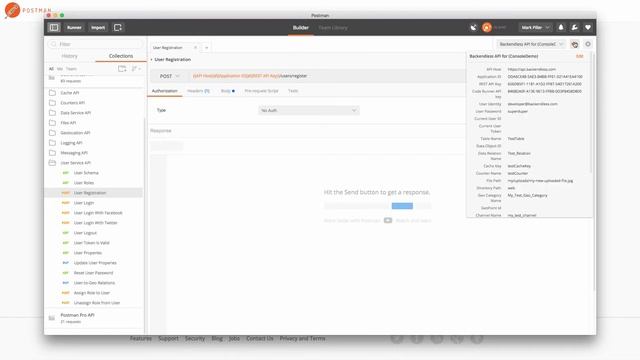
Task: Switch to the History tab
Action: pos(69,56)
